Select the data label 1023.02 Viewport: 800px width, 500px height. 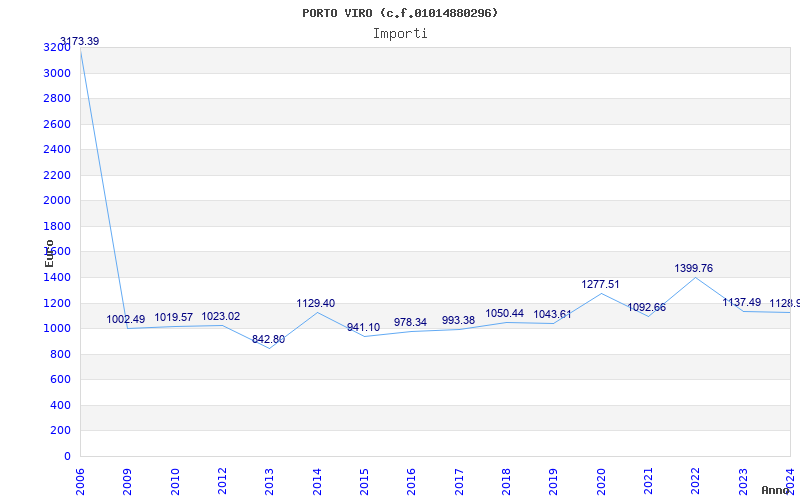click(x=220, y=316)
